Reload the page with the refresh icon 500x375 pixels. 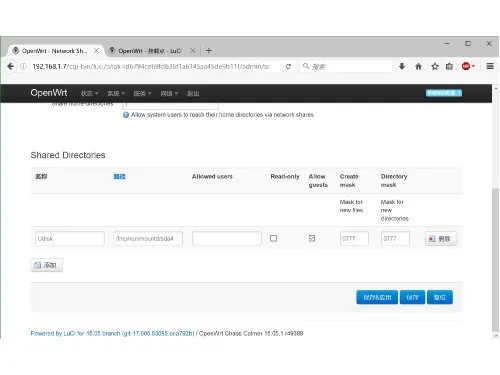(288, 66)
